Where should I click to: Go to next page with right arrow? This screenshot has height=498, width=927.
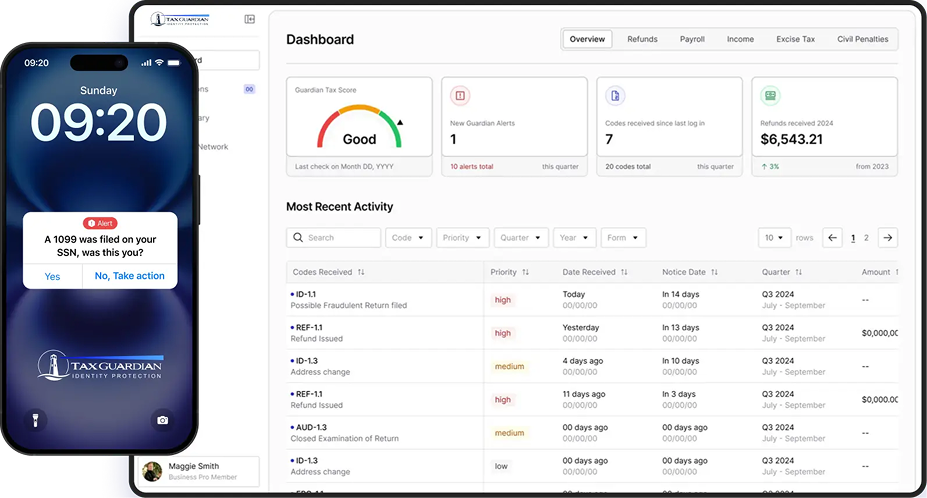[x=887, y=238]
